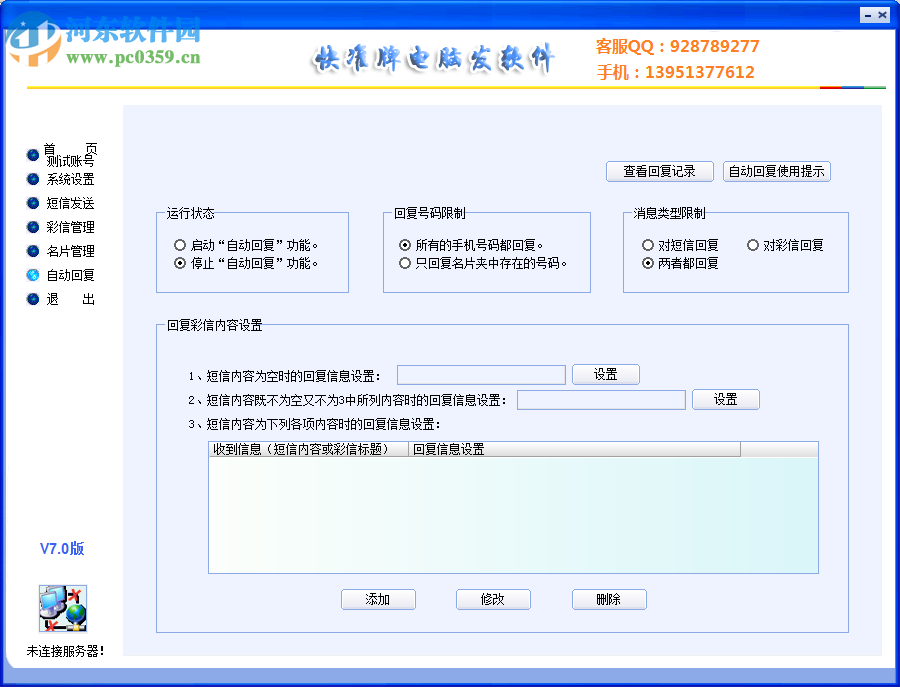Select the 首页 (Home) sidebar icon
Screen dimensions: 900x687
coord(33,154)
